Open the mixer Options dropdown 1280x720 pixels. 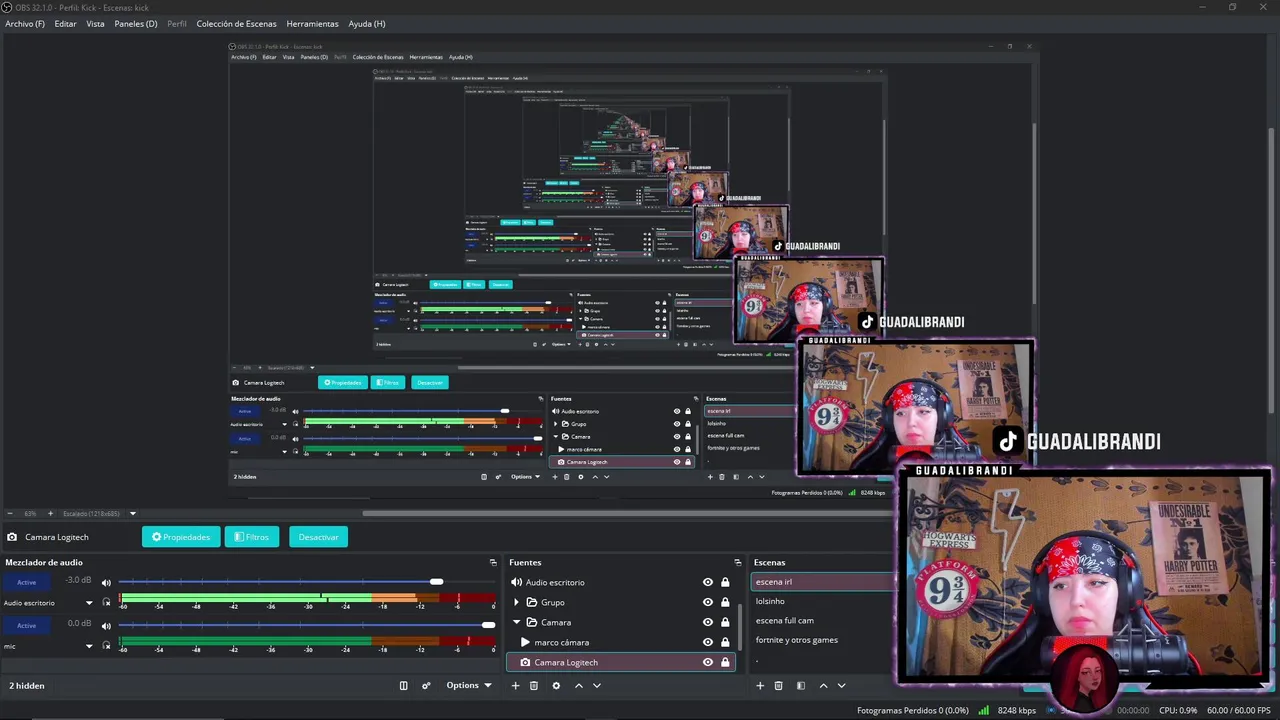tap(469, 686)
